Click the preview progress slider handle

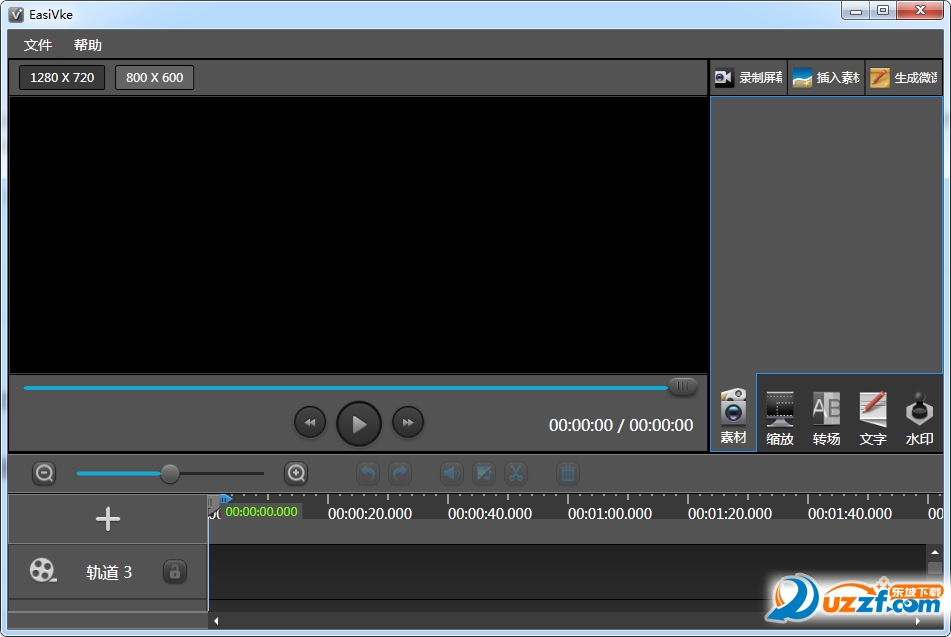pyautogui.click(x=682, y=386)
